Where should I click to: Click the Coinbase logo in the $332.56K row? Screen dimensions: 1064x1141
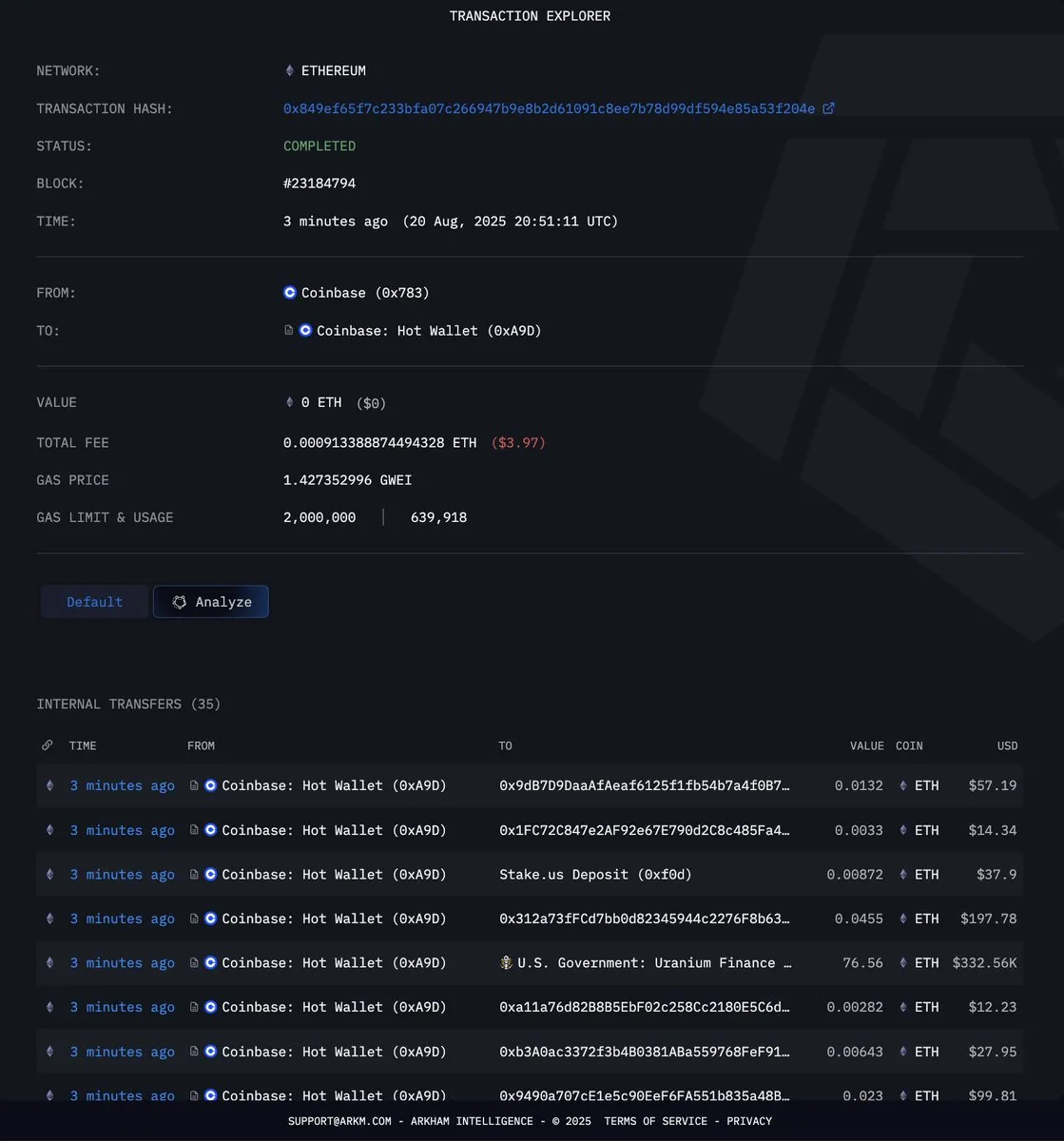(210, 963)
